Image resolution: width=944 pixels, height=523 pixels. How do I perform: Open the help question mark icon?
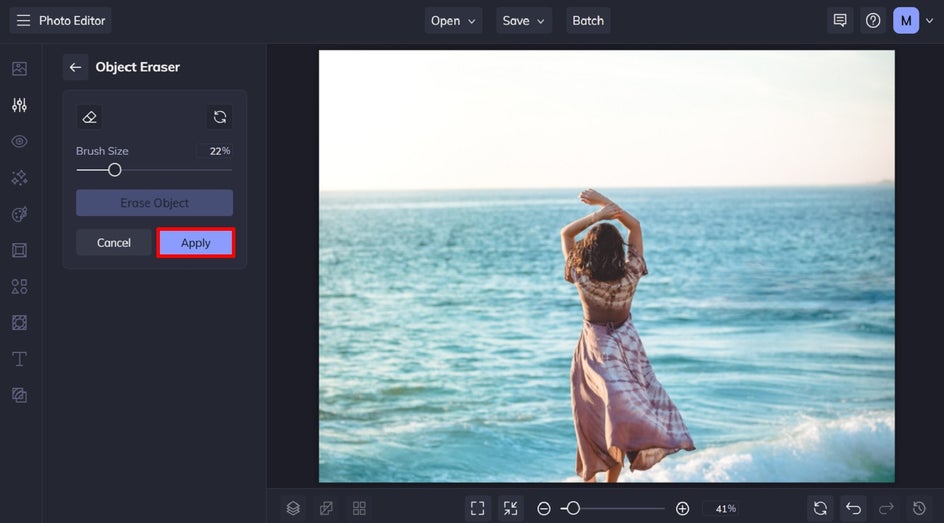point(873,20)
